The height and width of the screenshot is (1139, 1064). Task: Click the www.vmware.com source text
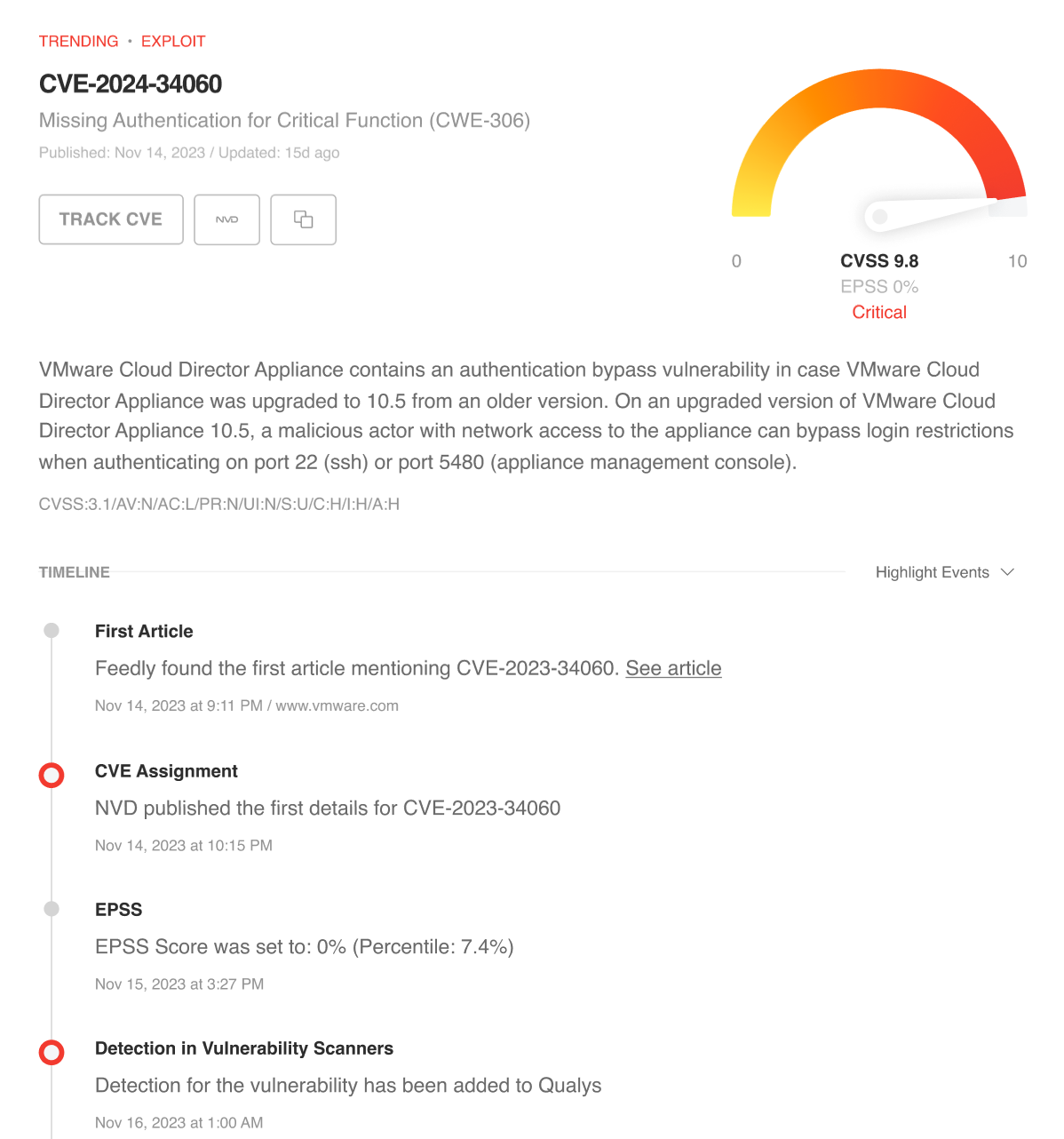click(x=337, y=705)
